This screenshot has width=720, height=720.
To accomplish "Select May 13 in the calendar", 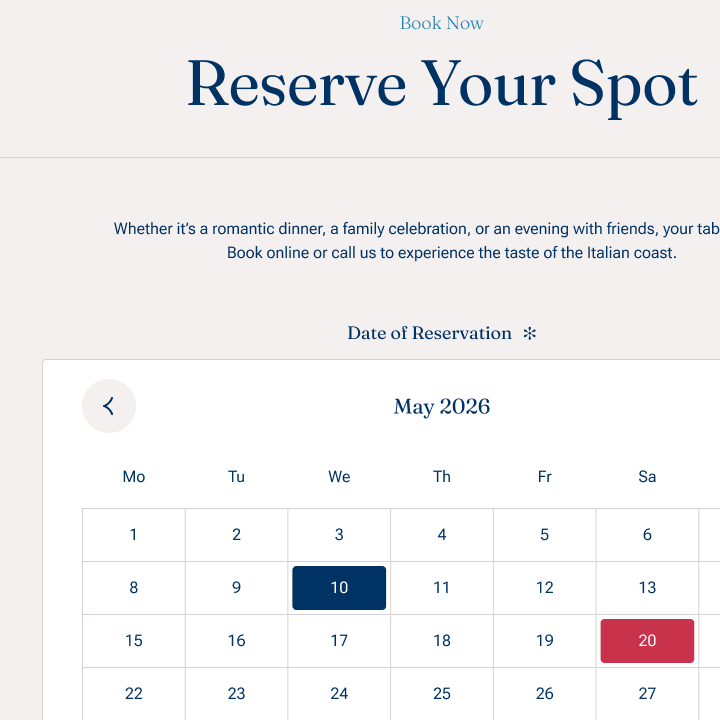I will pyautogui.click(x=647, y=588).
